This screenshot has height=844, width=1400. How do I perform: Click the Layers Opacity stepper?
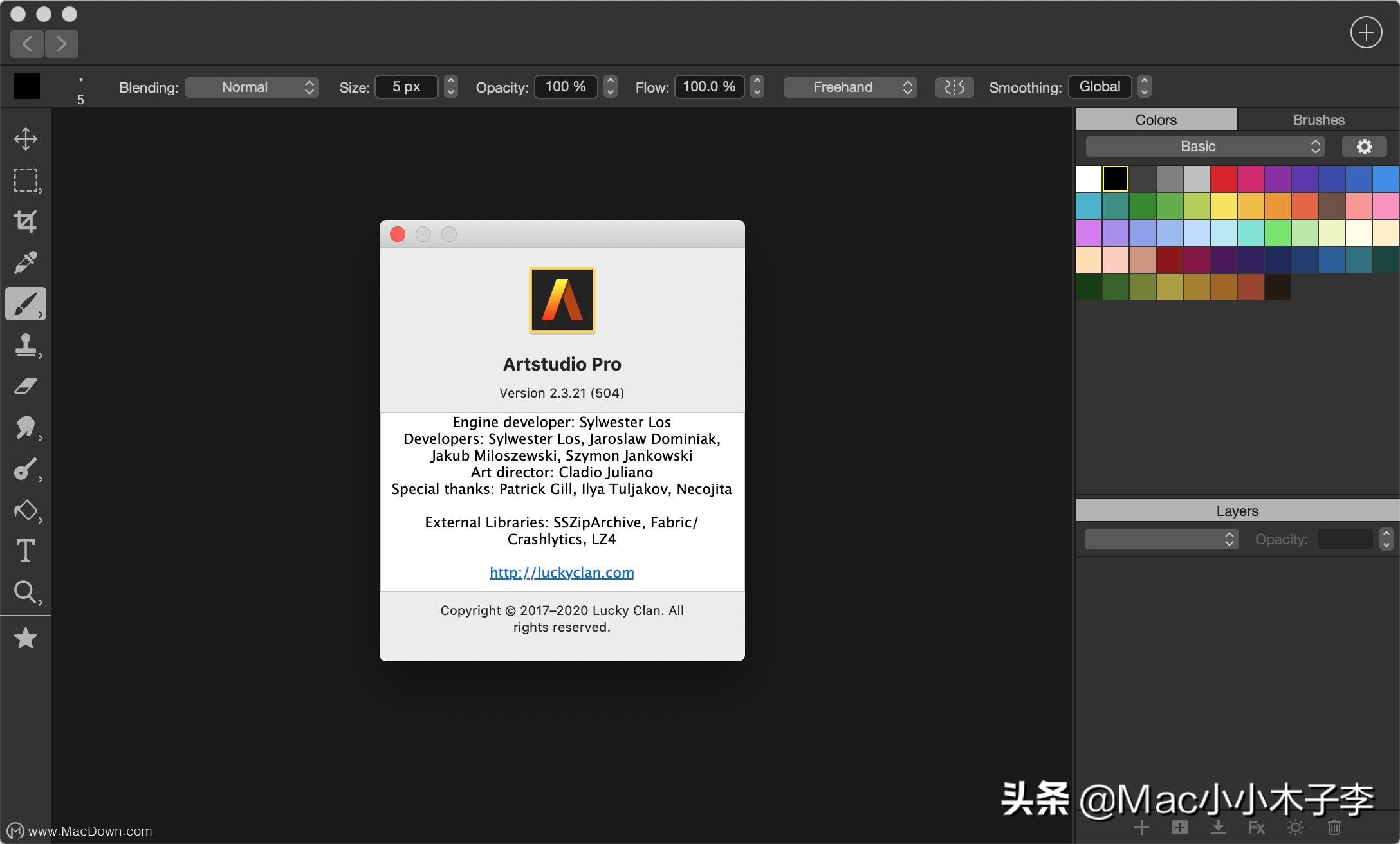[x=1386, y=539]
